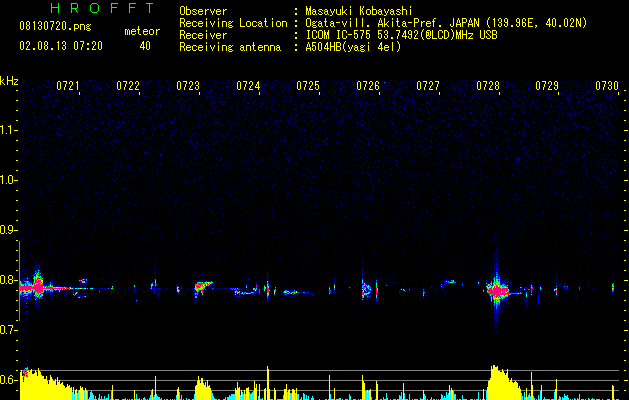The width and height of the screenshot is (629, 400).
Task: Click the 0725 time marker
Action: pos(308,86)
